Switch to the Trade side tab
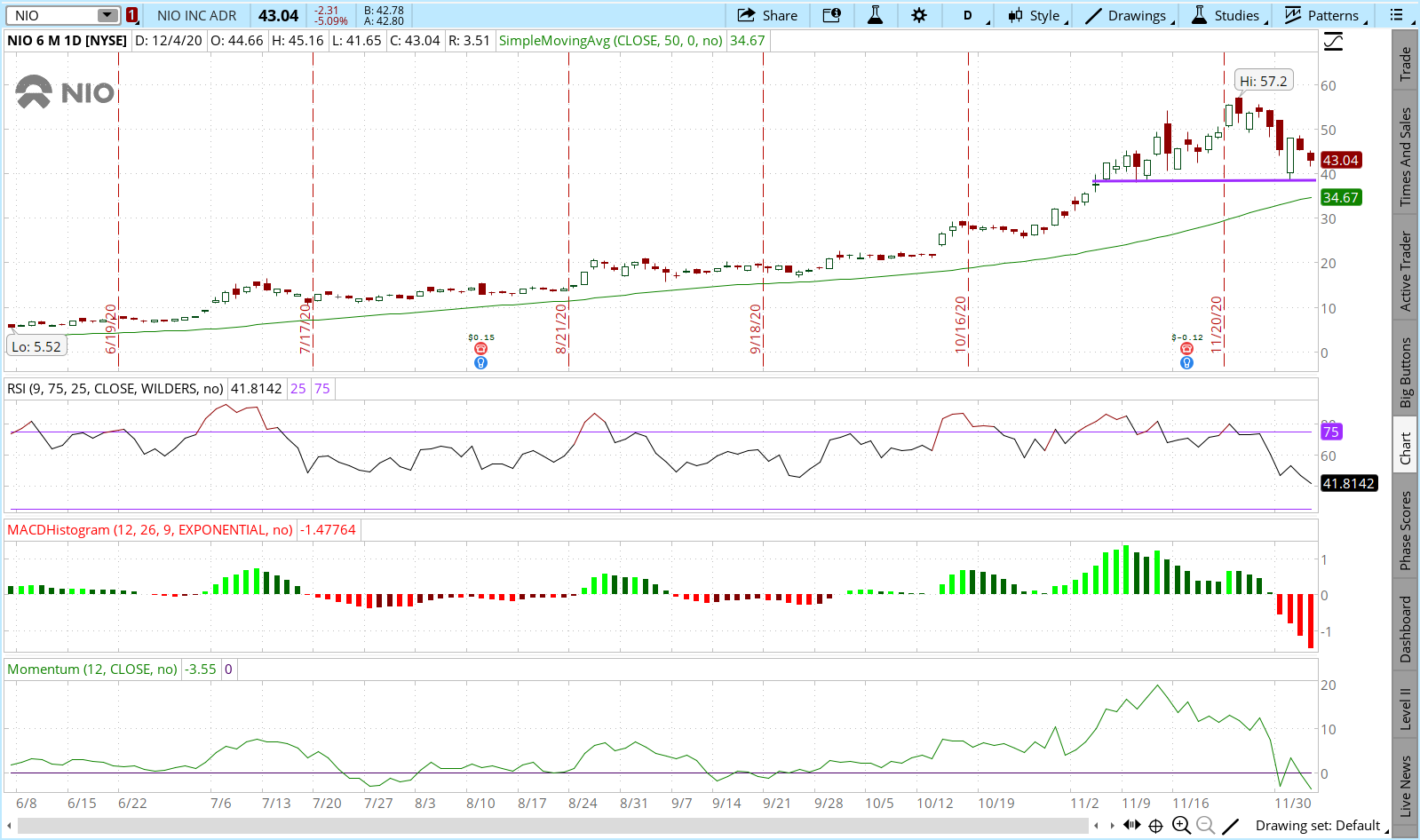This screenshot has height=840, width=1420. point(1405,64)
